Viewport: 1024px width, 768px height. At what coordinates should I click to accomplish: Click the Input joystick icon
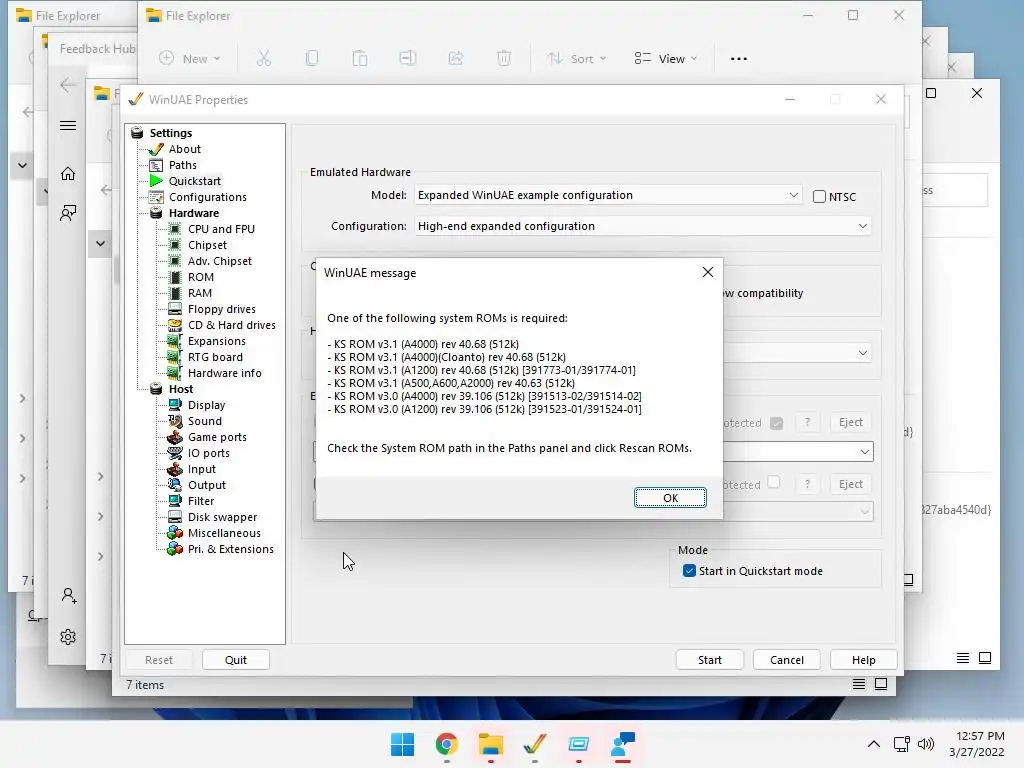(x=174, y=469)
